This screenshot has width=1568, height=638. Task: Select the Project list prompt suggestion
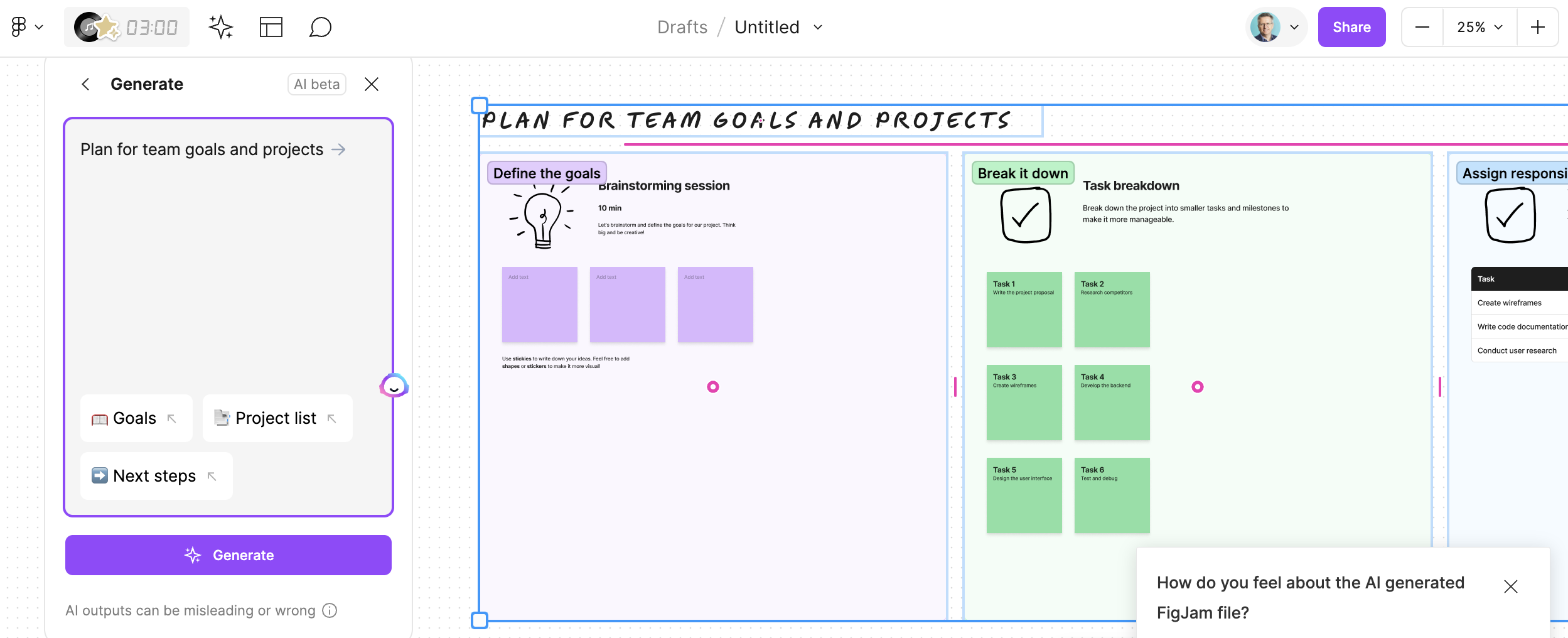point(277,418)
